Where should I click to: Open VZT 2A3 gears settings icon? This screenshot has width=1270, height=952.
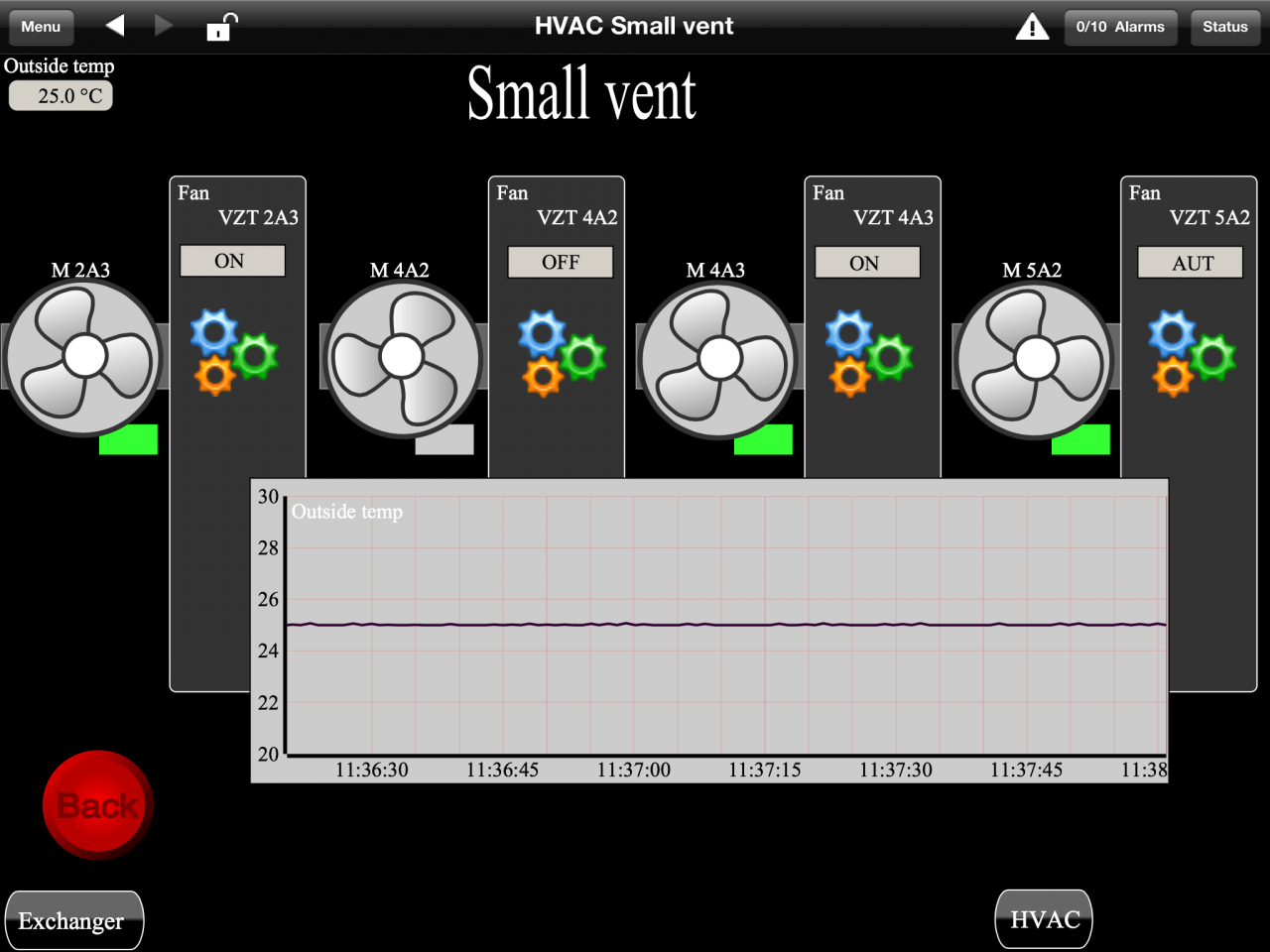tap(233, 353)
